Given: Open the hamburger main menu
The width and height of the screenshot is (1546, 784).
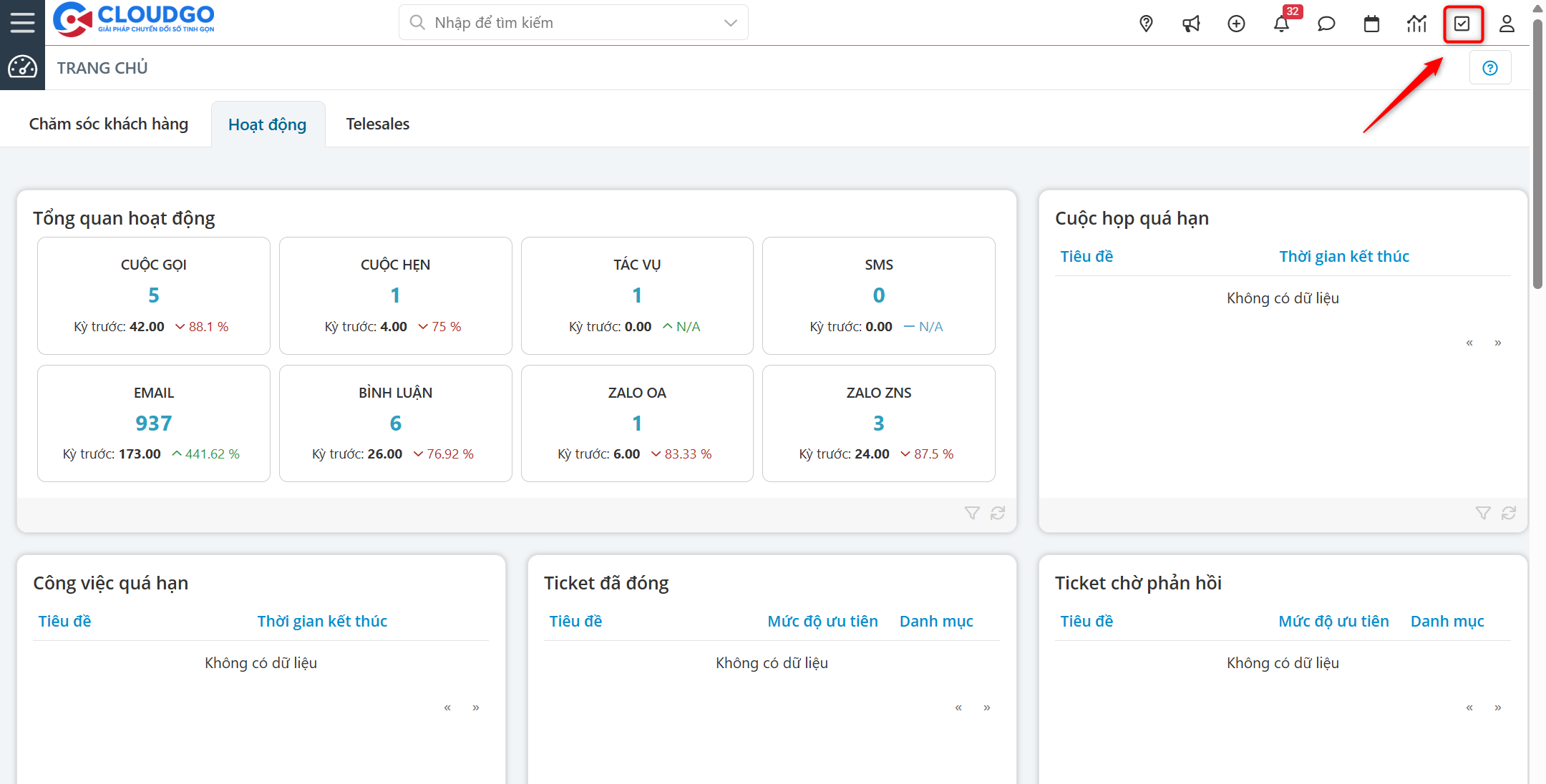Looking at the screenshot, I should pyautogui.click(x=22, y=22).
